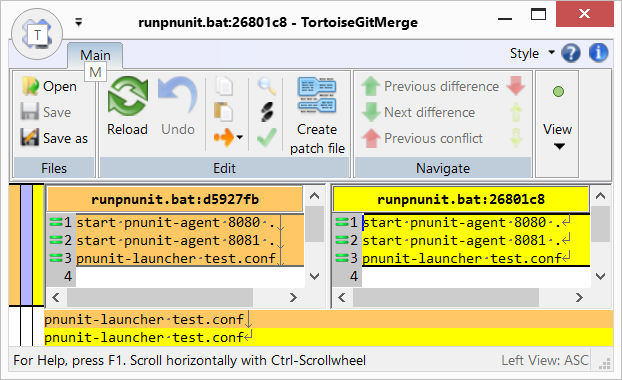The image size is (622, 380).
Task: Click the dotted up arrow inline-diff icon
Action: tap(516, 112)
